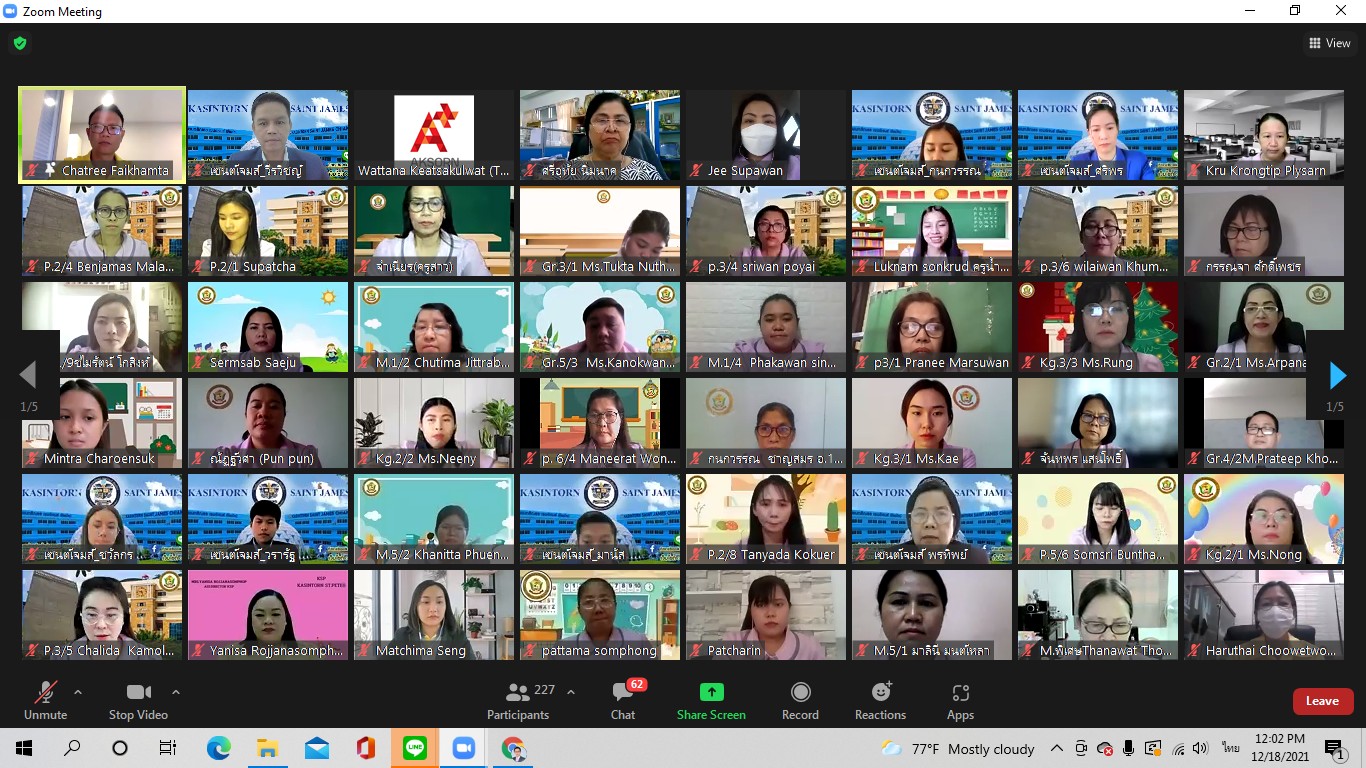
Task: Expand the caret next to Participants count
Action: coord(571,692)
